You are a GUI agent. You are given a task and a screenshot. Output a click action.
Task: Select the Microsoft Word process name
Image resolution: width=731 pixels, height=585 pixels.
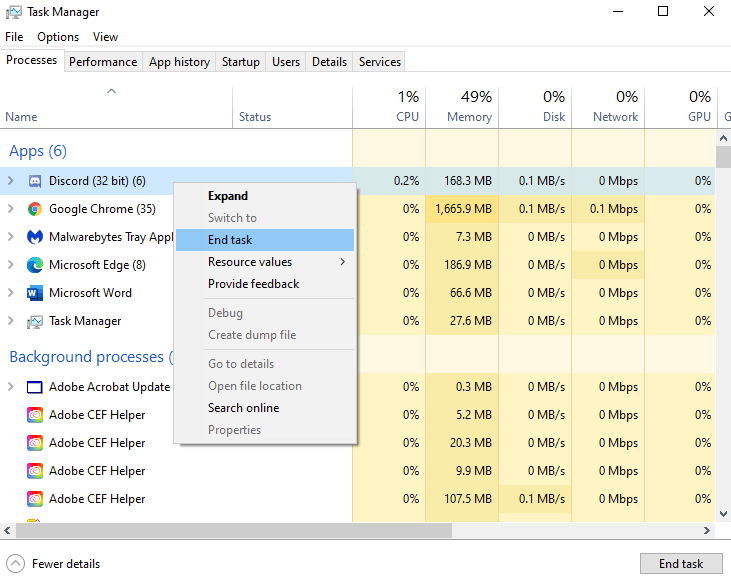coord(90,293)
